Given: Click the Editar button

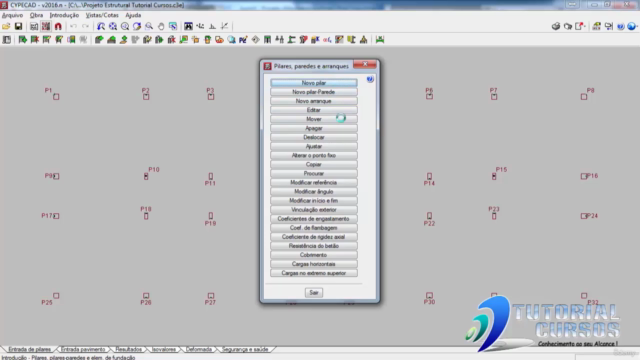Looking at the screenshot, I should click(x=313, y=110).
